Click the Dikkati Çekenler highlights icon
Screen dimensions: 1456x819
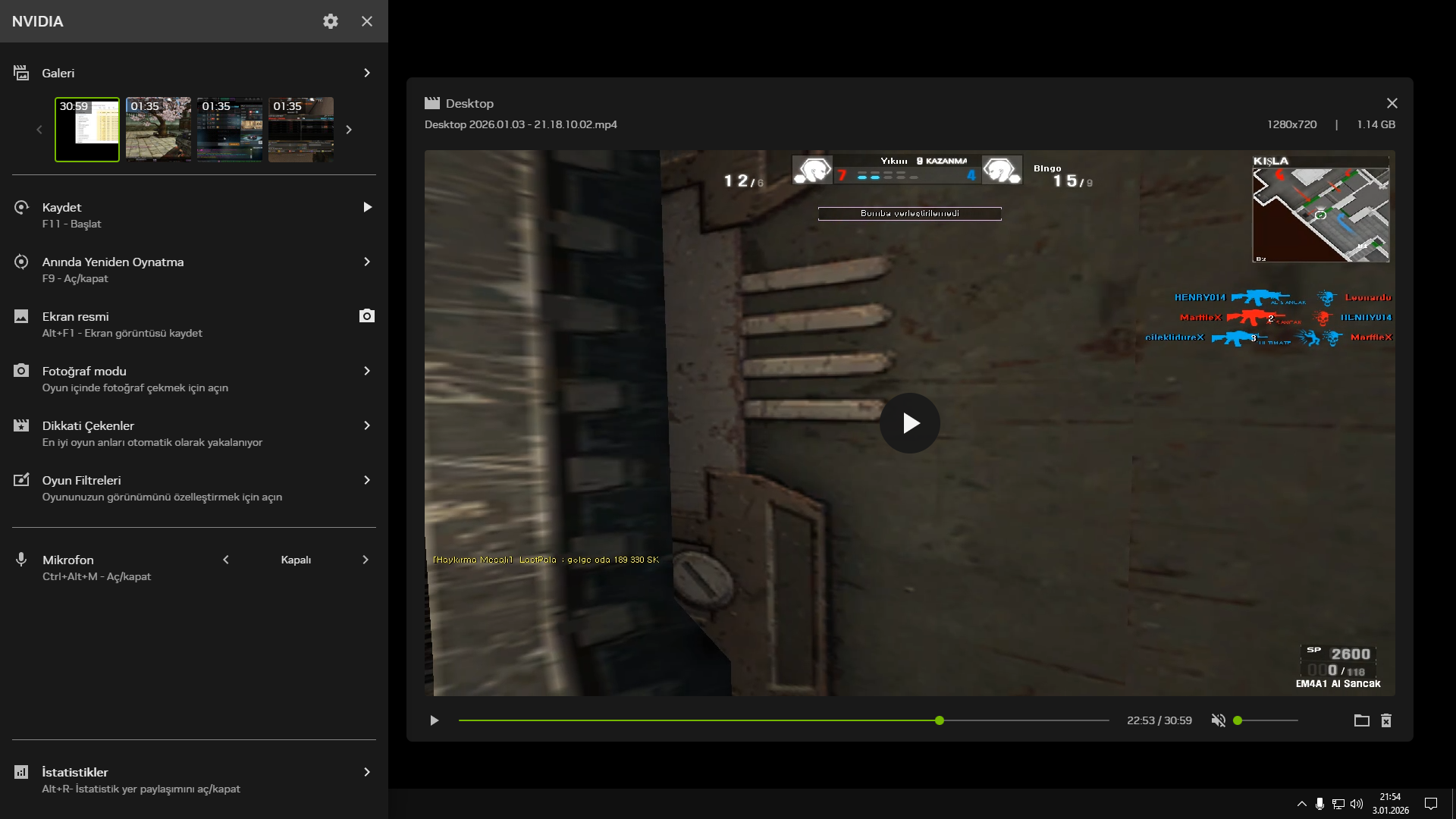(x=21, y=425)
